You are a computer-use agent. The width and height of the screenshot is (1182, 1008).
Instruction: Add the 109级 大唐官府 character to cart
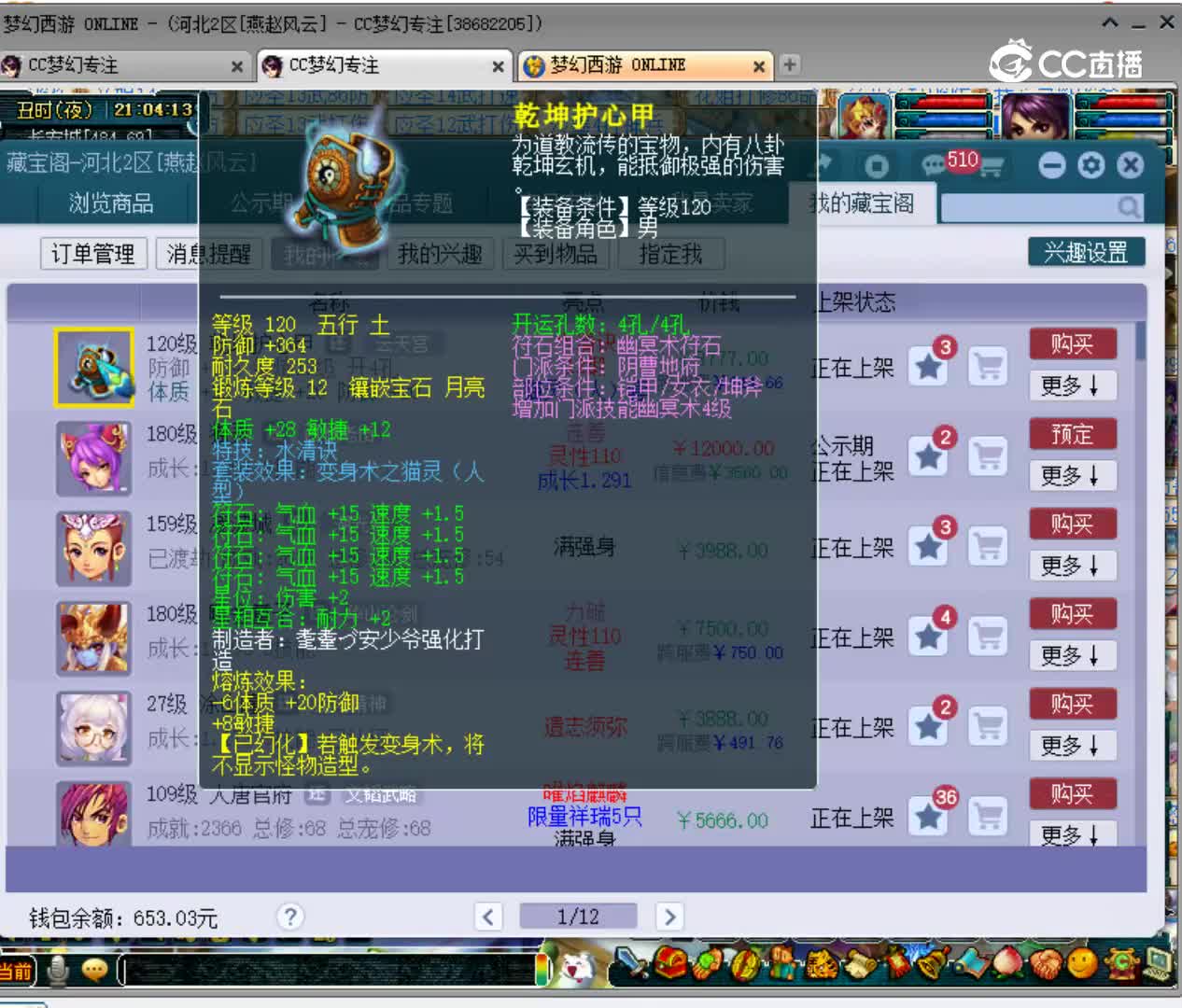tap(988, 816)
